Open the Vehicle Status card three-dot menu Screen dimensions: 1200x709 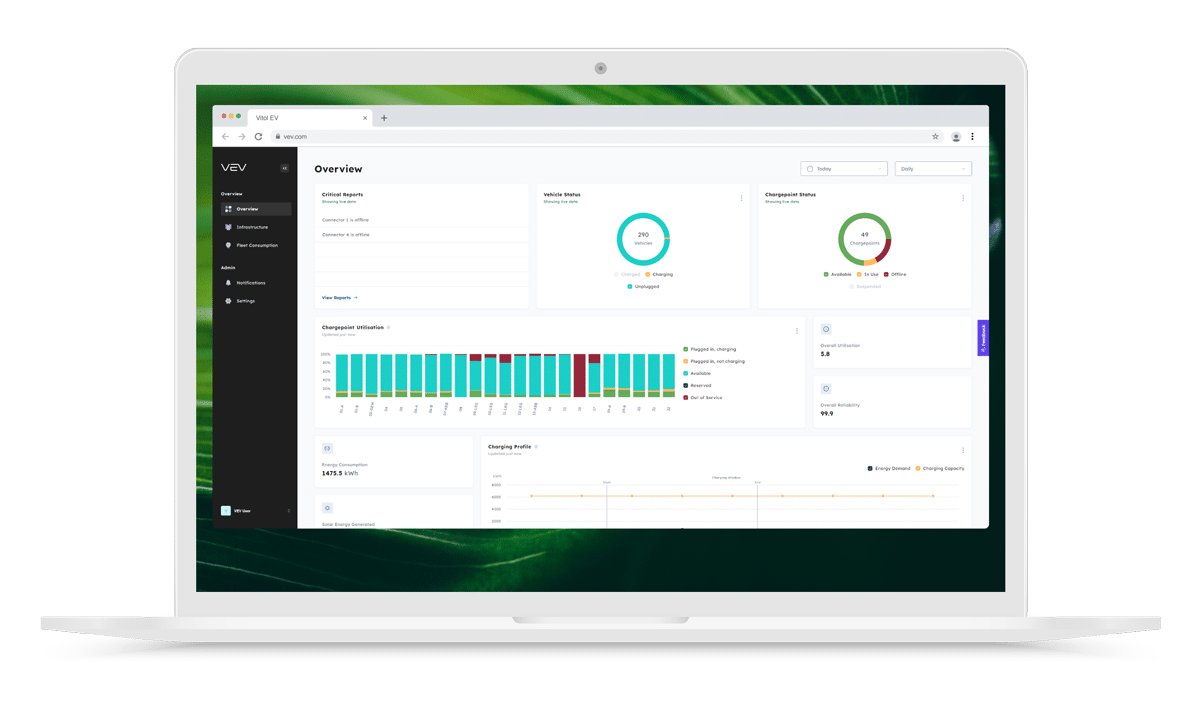(x=741, y=196)
